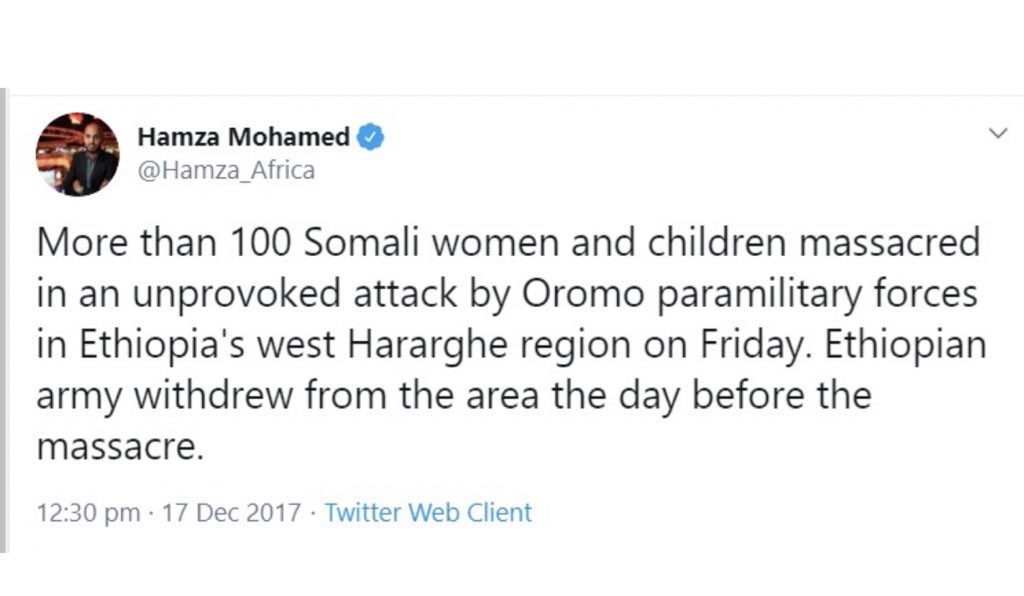
Task: Select the 17 Dec 2017 date text
Action: (231, 512)
